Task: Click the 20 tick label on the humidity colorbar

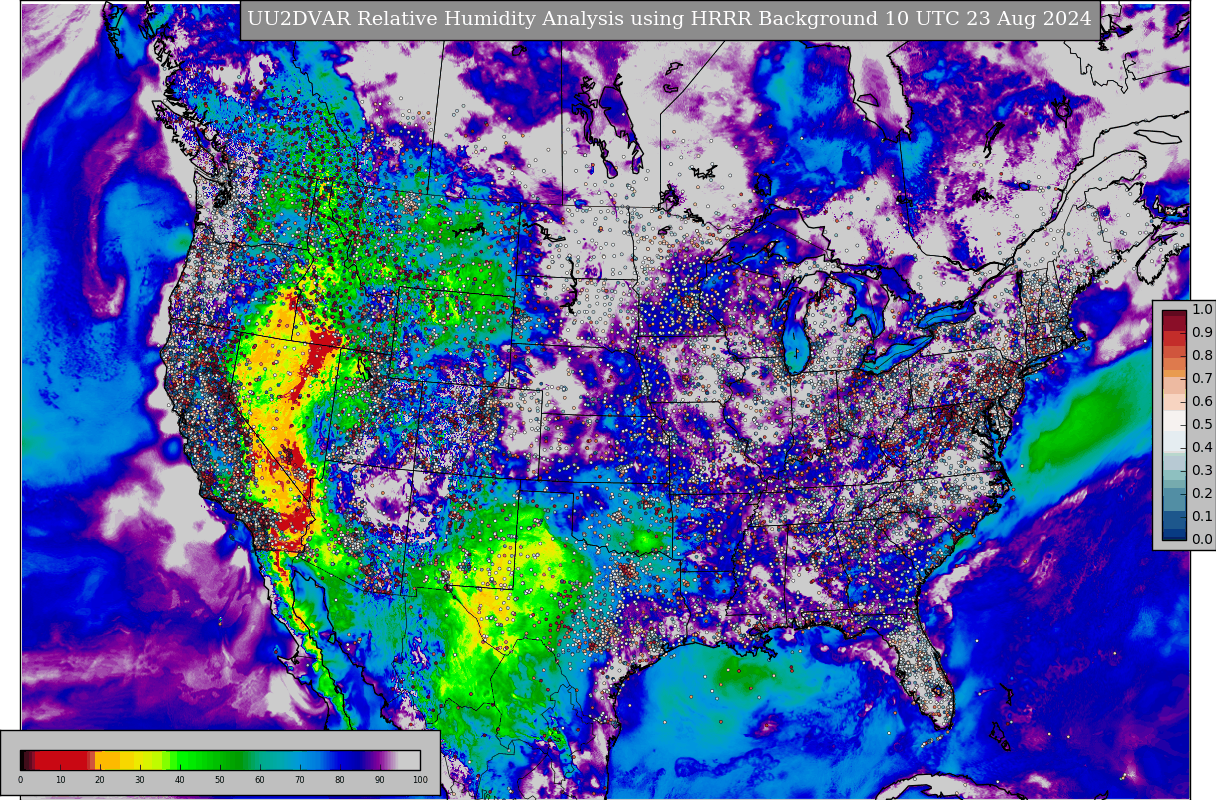Action: click(100, 780)
